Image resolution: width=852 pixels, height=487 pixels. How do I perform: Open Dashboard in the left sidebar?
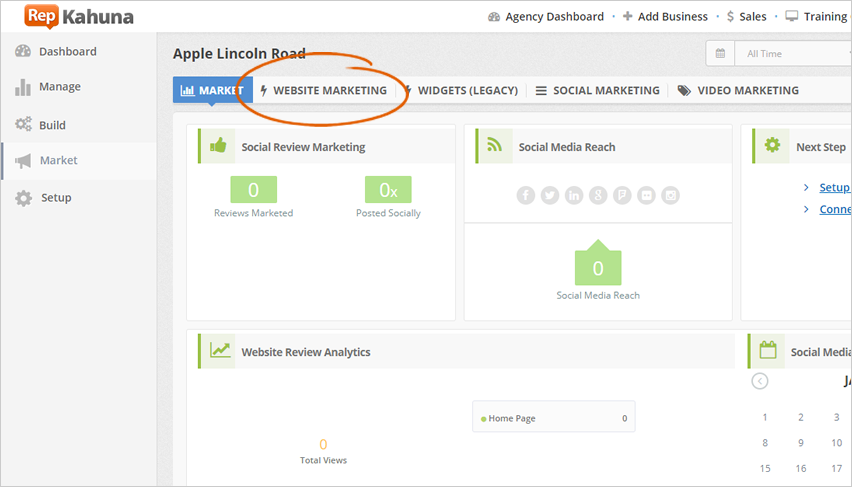(x=67, y=51)
